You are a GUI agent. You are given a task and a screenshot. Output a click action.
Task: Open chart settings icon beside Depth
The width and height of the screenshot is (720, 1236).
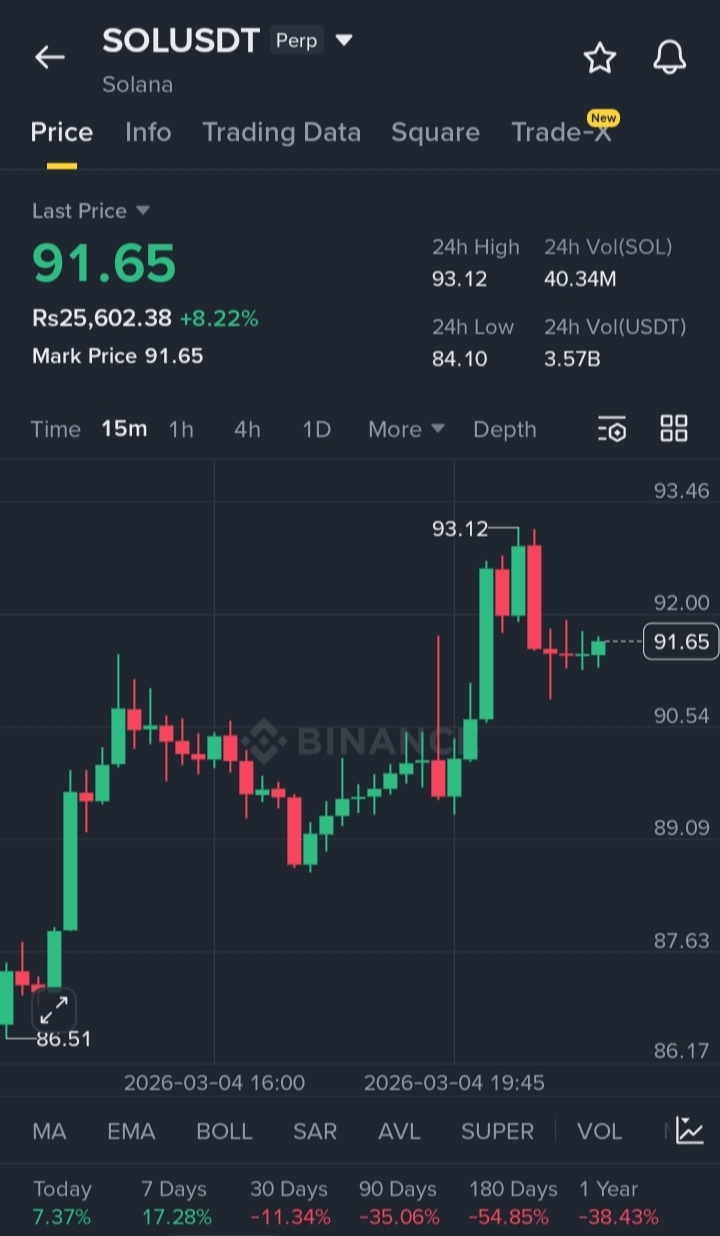(612, 429)
